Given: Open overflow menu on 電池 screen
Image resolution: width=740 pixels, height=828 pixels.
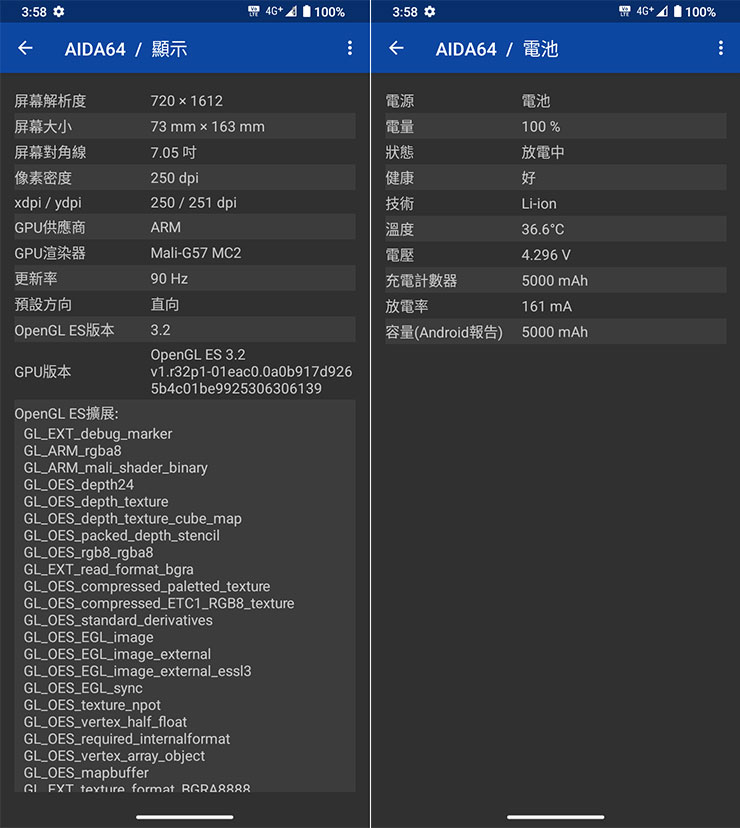Looking at the screenshot, I should point(720,49).
